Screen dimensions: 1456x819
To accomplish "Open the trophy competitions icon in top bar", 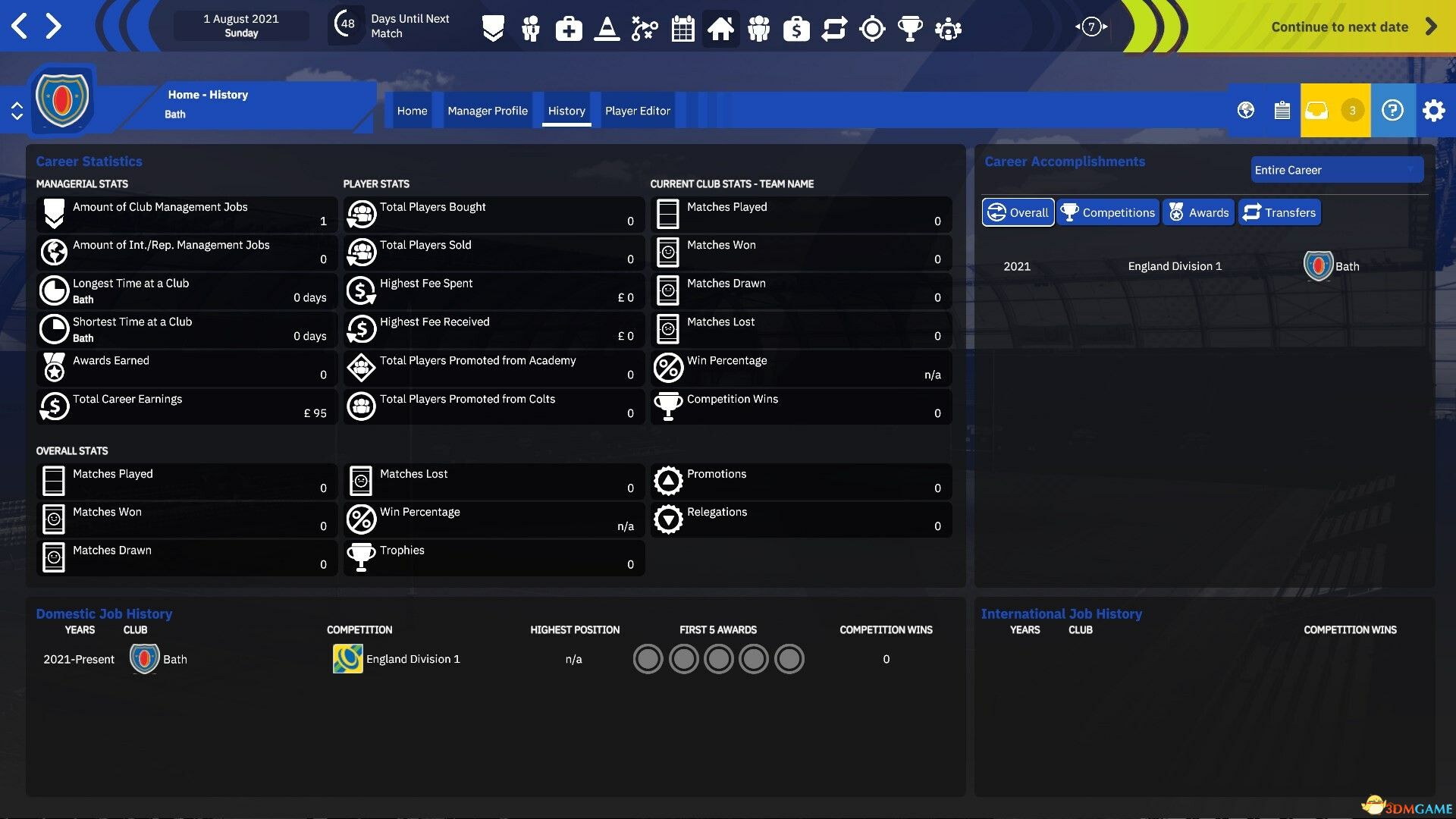I will click(910, 29).
